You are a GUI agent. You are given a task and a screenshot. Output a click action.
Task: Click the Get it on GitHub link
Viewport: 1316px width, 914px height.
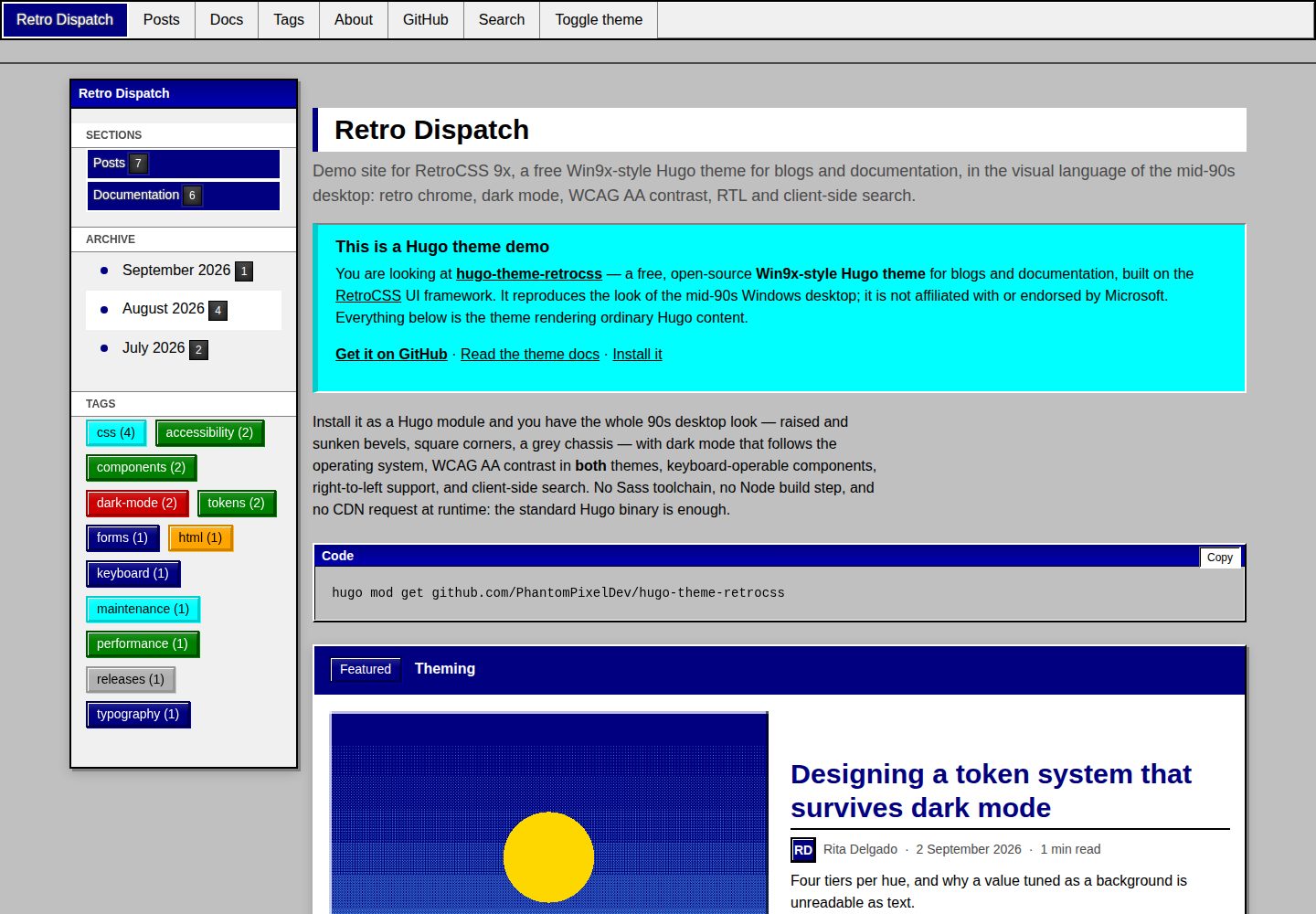point(391,354)
